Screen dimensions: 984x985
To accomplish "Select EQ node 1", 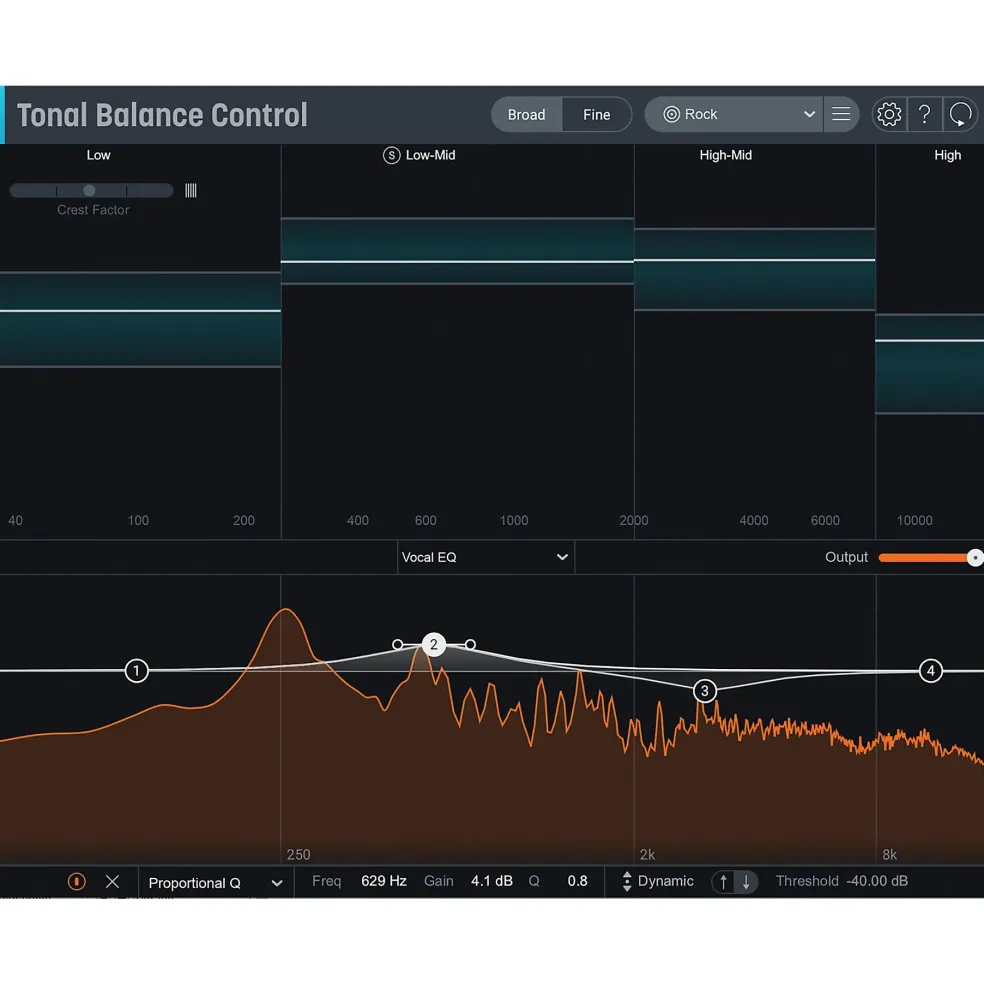I will click(136, 670).
